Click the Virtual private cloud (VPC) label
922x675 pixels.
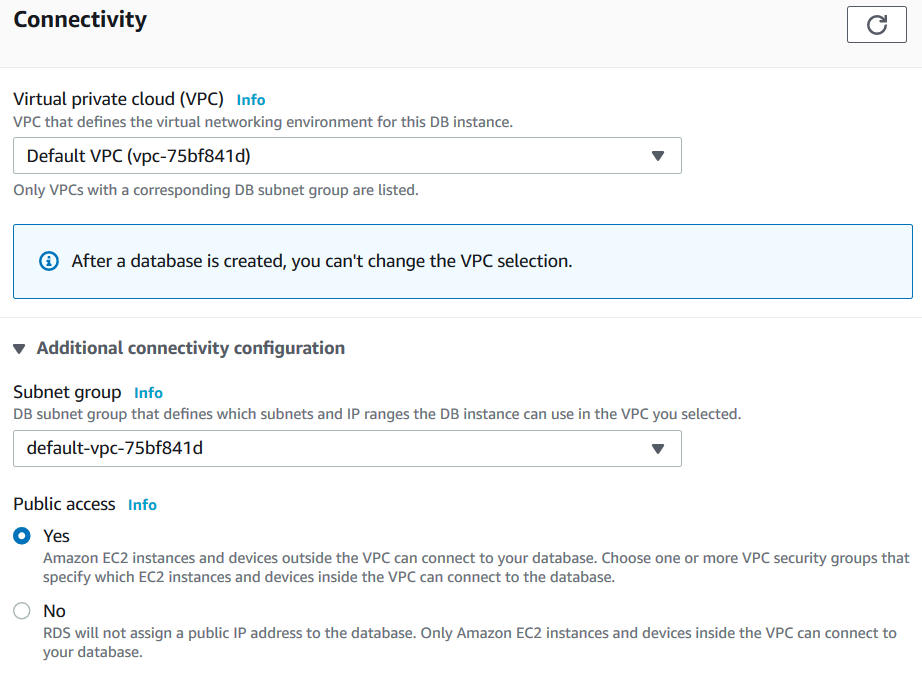pyautogui.click(x=118, y=99)
